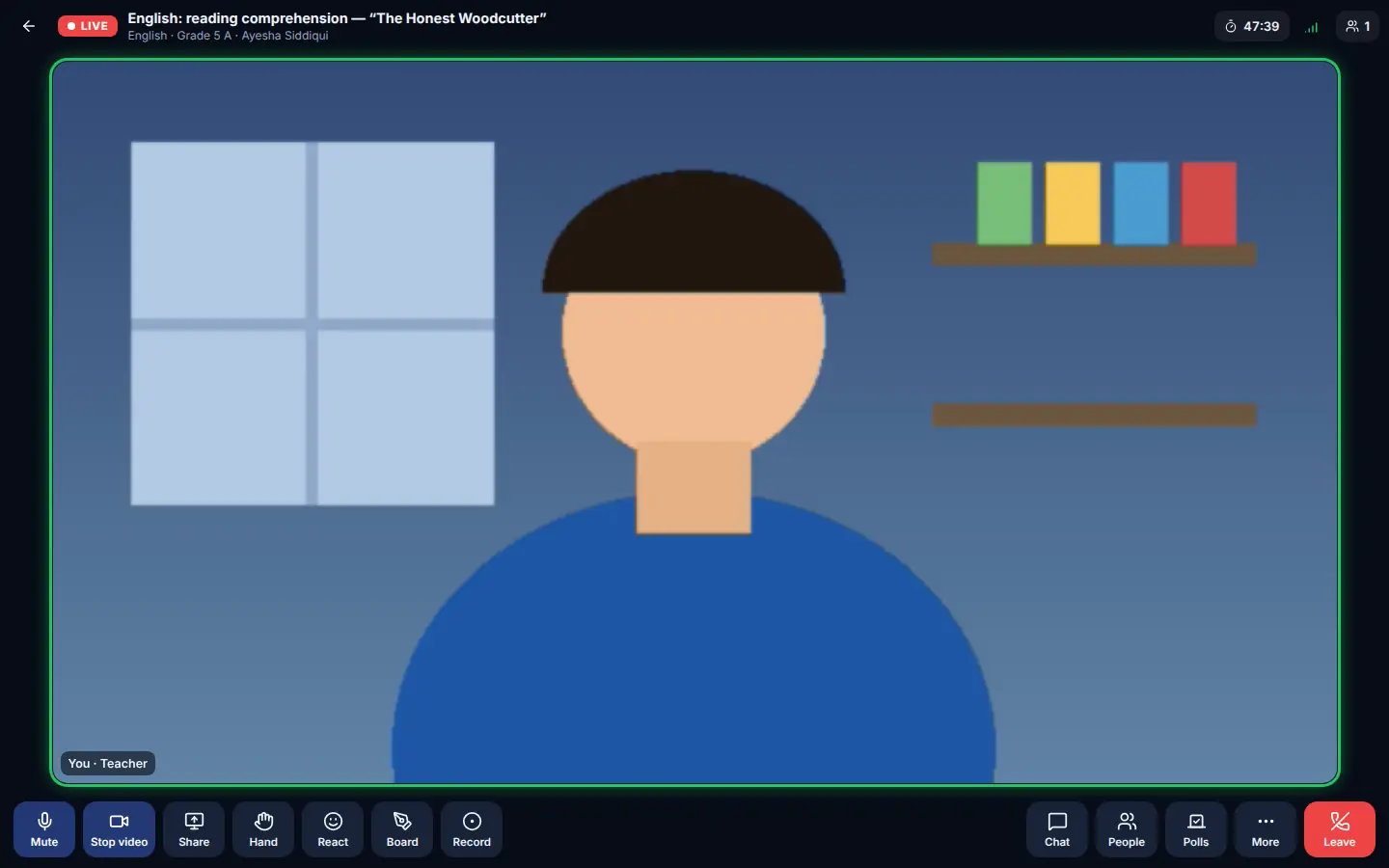Open the Chat panel
This screenshot has height=868, width=1389.
coord(1057,829)
